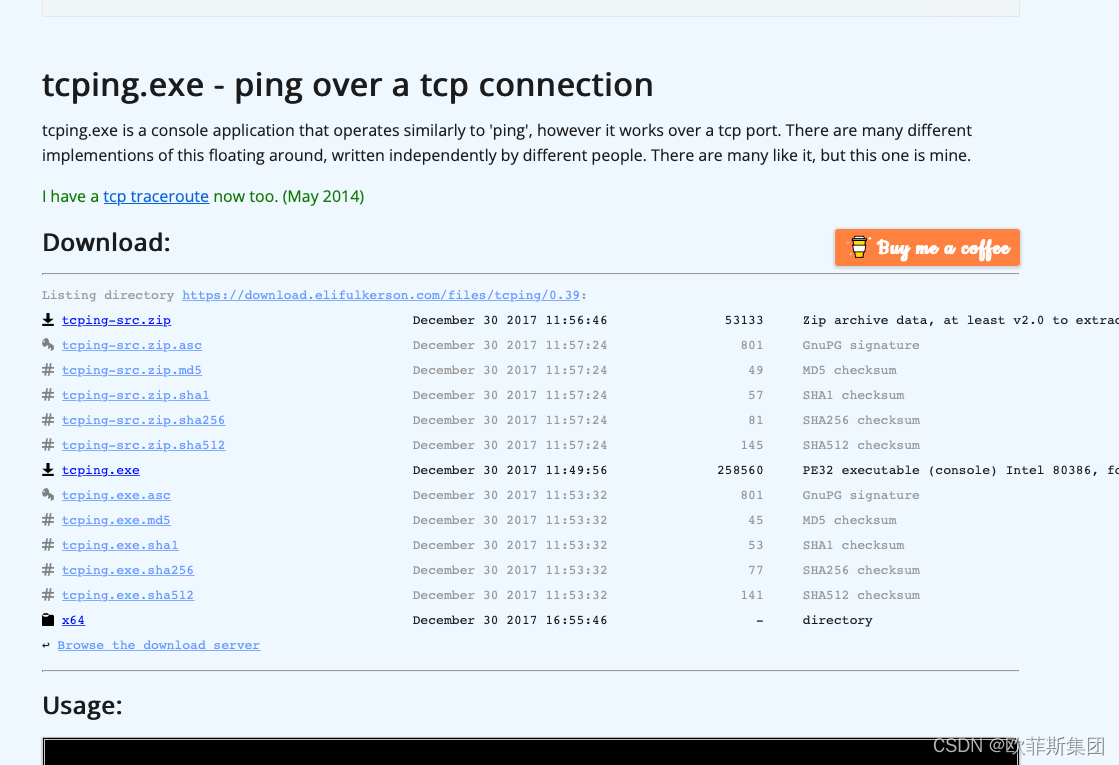Download tcping-src.zip file link
The image size is (1119, 765).
coord(116,320)
